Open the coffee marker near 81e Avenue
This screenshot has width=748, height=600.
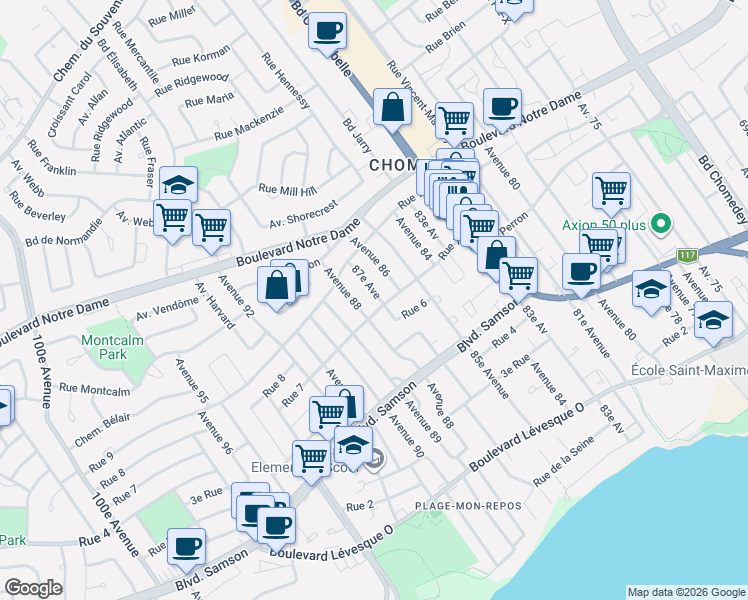(581, 273)
